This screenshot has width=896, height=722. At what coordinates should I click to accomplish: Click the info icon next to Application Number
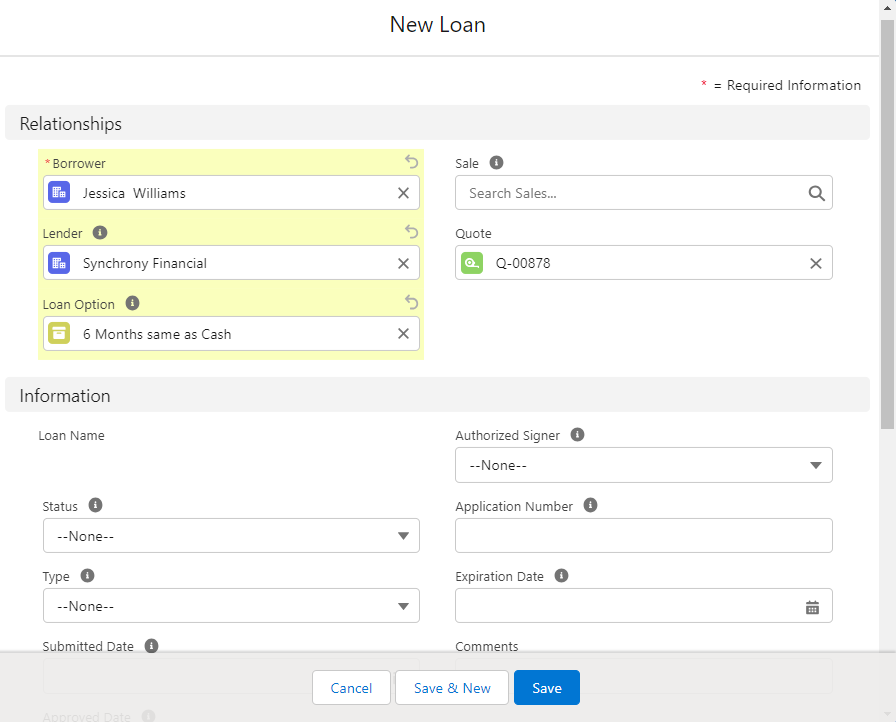590,505
